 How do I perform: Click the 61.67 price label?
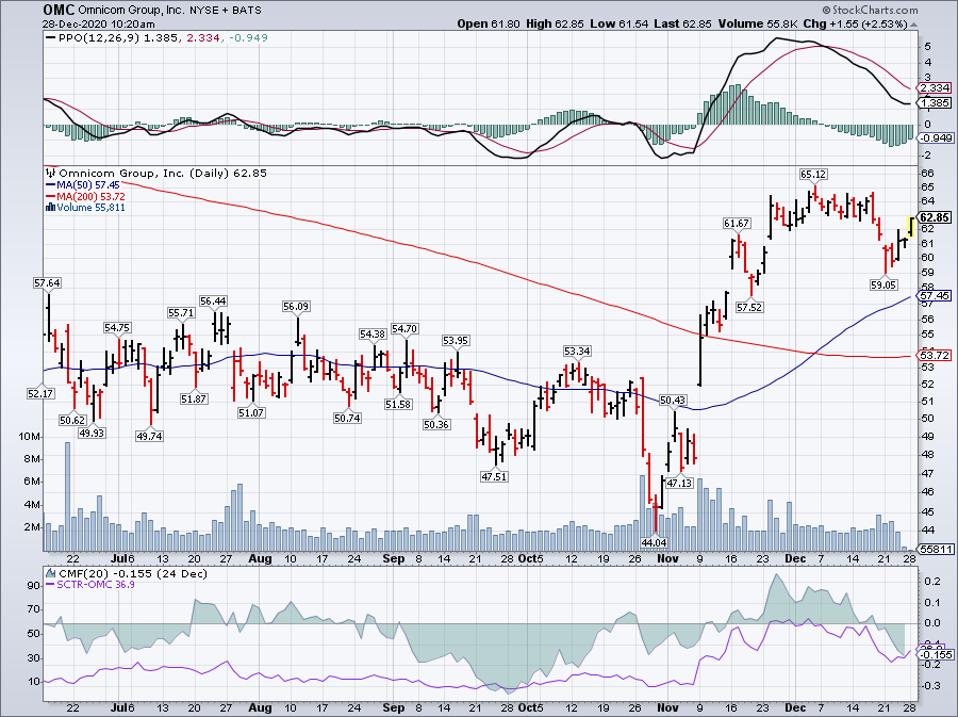[x=736, y=224]
